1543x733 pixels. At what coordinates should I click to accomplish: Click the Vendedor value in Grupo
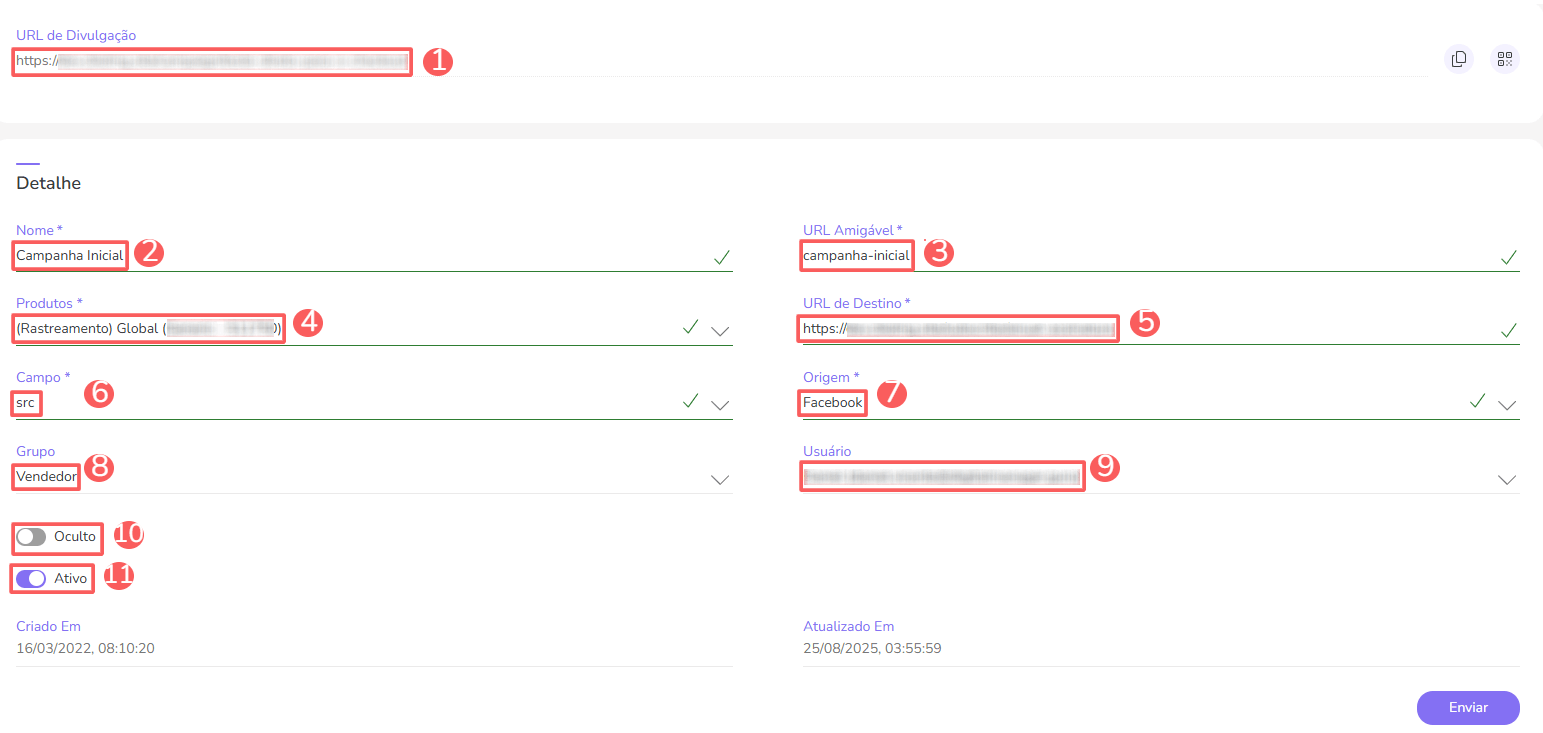[46, 477]
